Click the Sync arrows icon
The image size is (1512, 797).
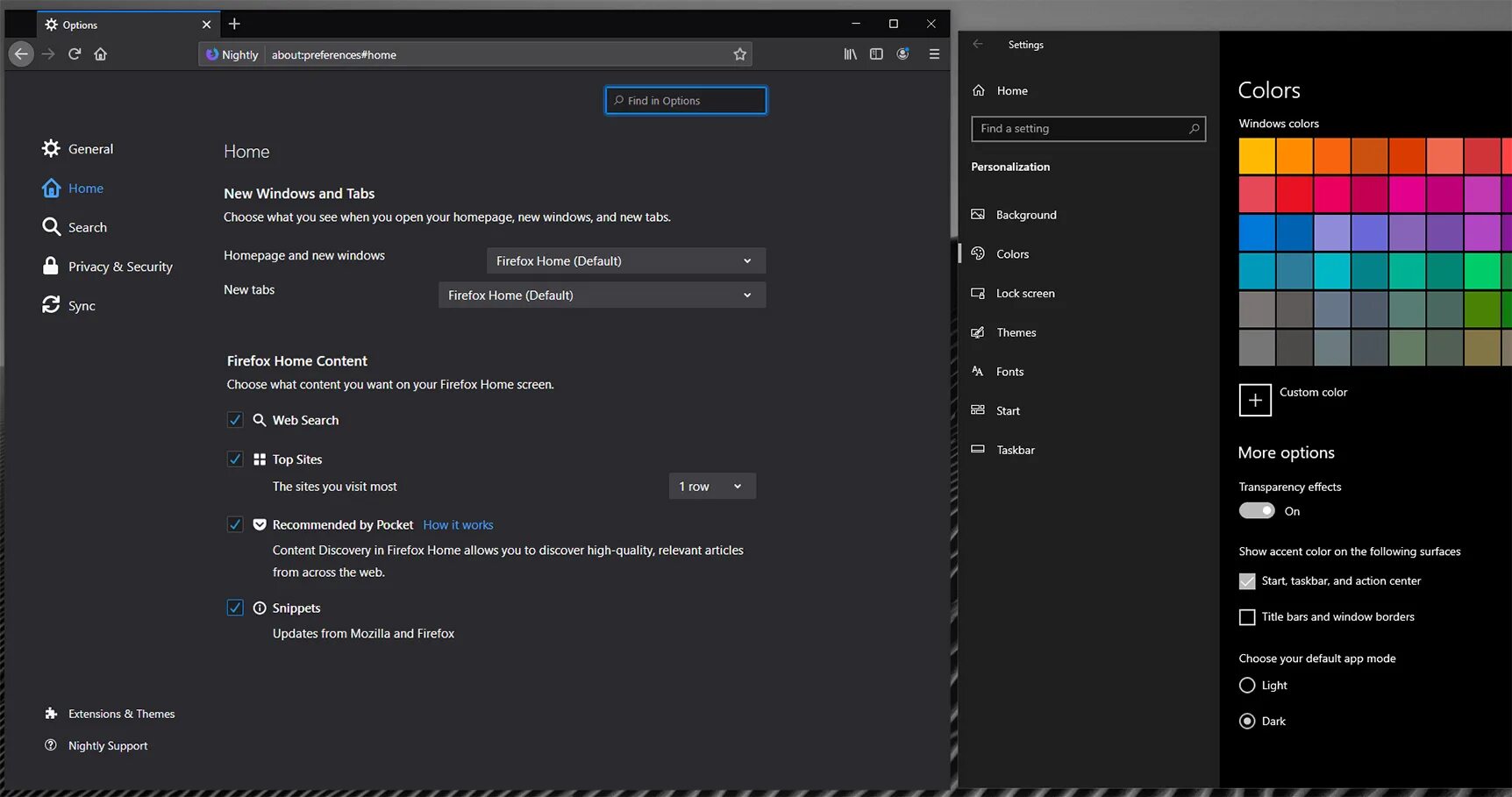coord(51,305)
